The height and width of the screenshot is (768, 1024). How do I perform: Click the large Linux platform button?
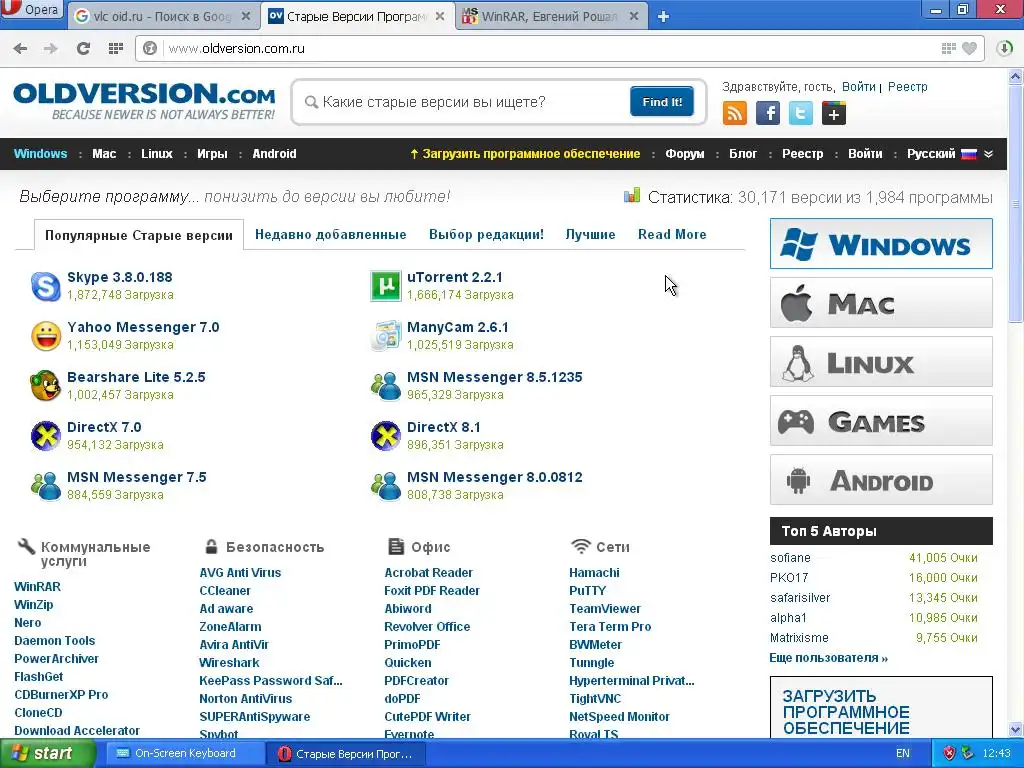(x=881, y=362)
